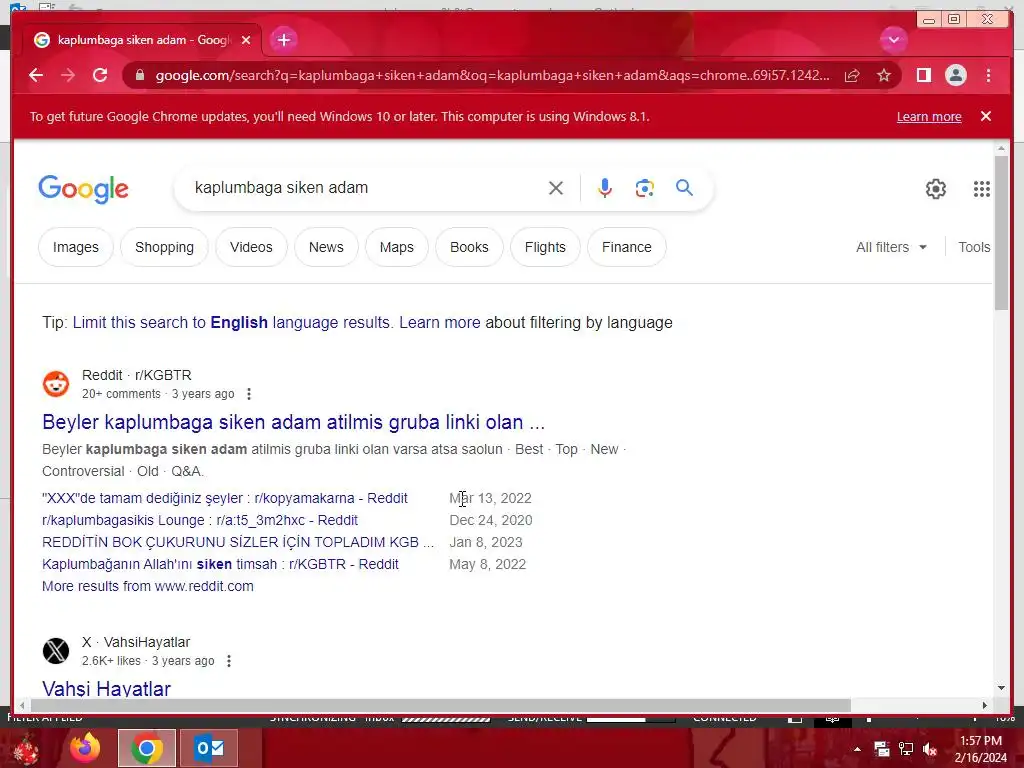Image resolution: width=1024 pixels, height=768 pixels.
Task: Open Google Lens image search icon
Action: point(645,188)
